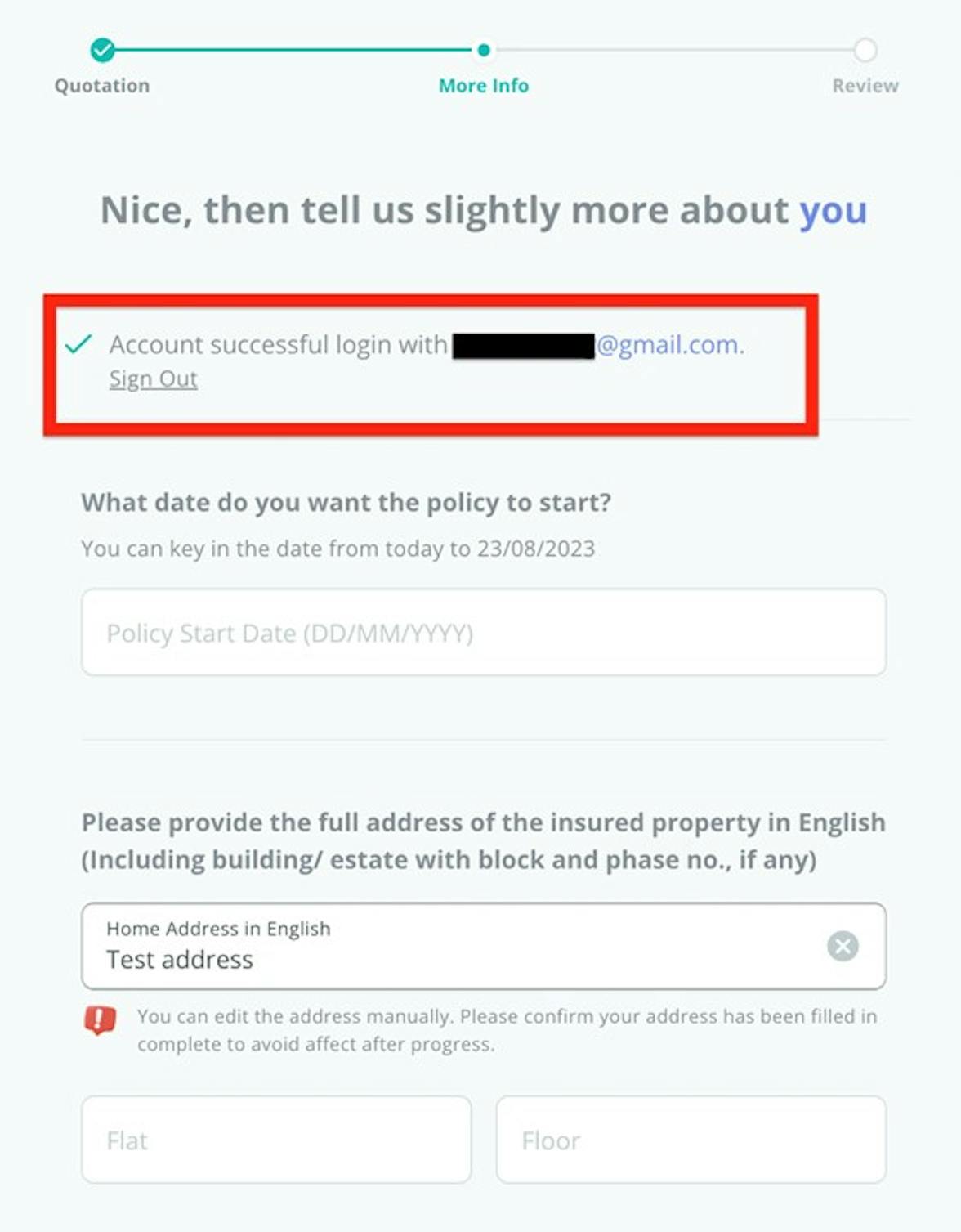Click into the Flat input box

tap(276, 1140)
